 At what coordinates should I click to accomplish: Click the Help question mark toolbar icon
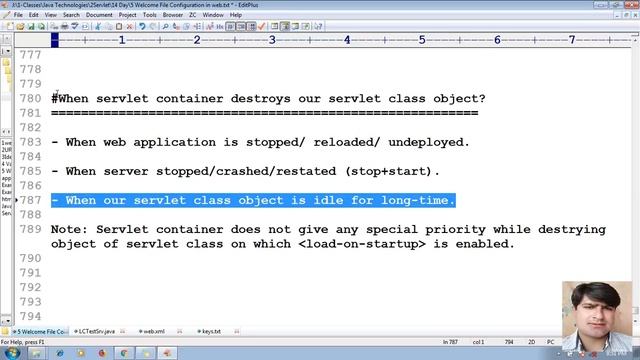tap(318, 27)
